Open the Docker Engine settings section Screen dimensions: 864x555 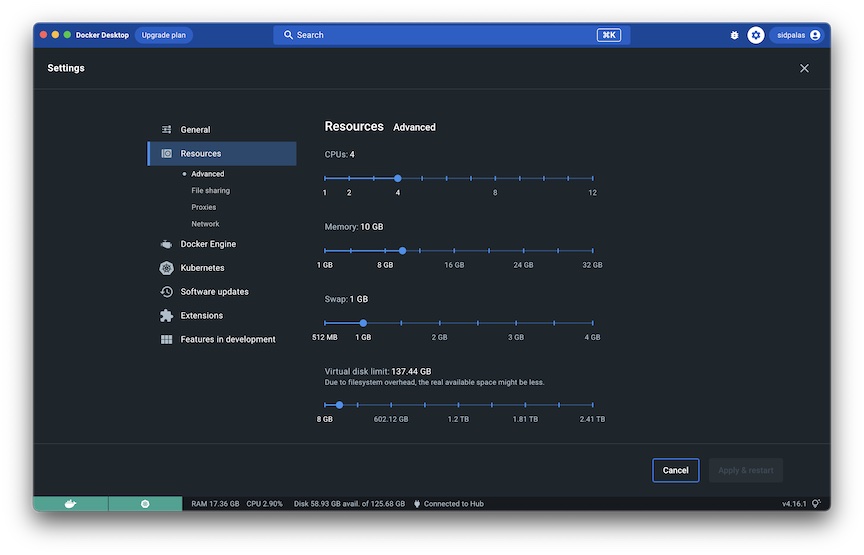coord(208,244)
